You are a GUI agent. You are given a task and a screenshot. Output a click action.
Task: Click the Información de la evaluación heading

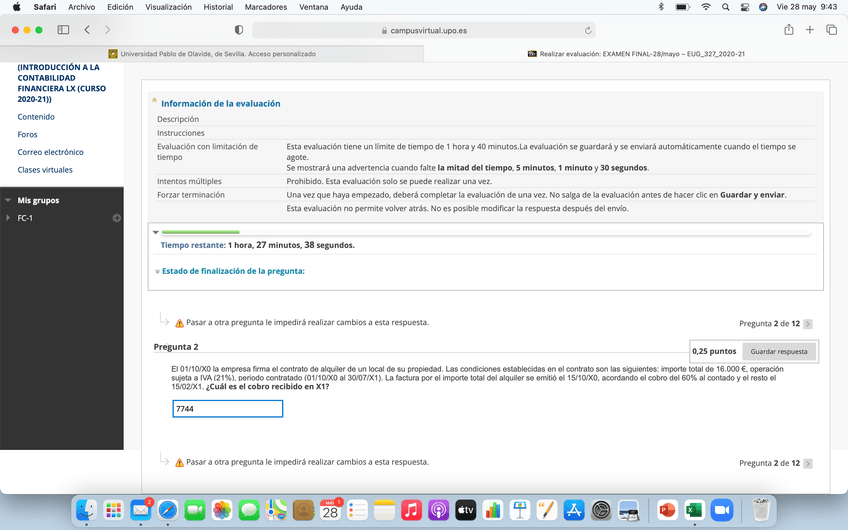coord(221,103)
